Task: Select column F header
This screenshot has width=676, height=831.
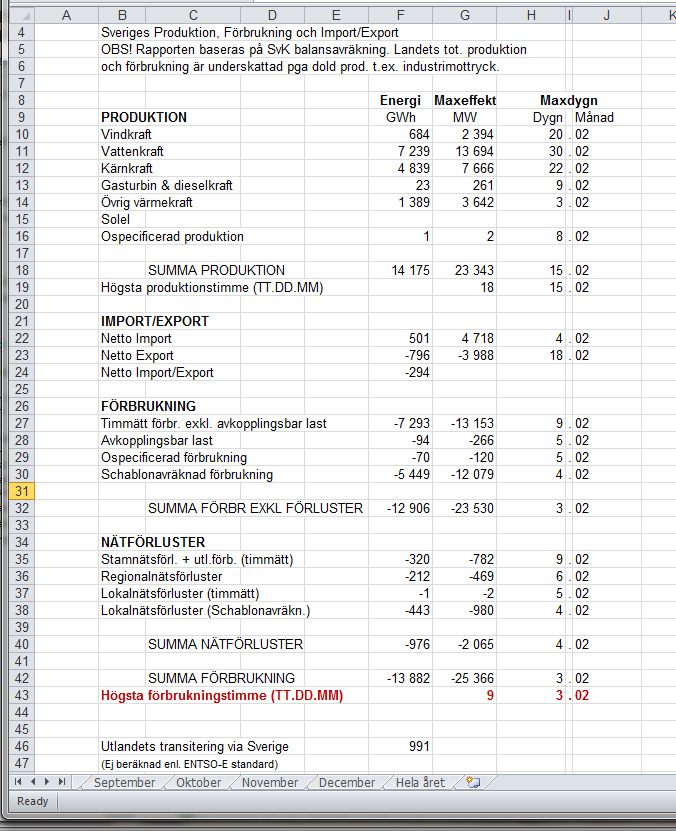Action: [400, 14]
